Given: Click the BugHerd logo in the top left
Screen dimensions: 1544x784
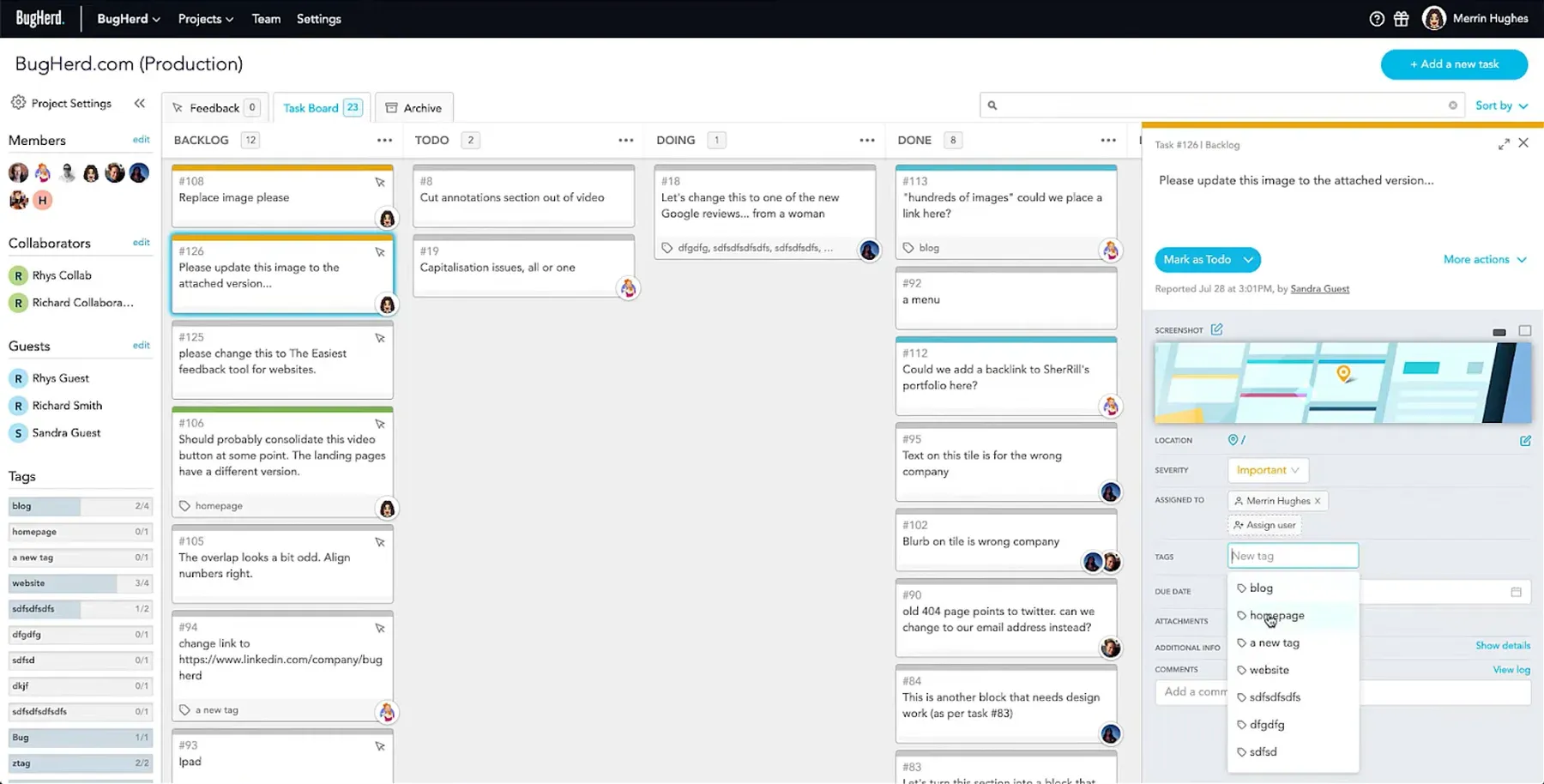Looking at the screenshot, I should (39, 17).
